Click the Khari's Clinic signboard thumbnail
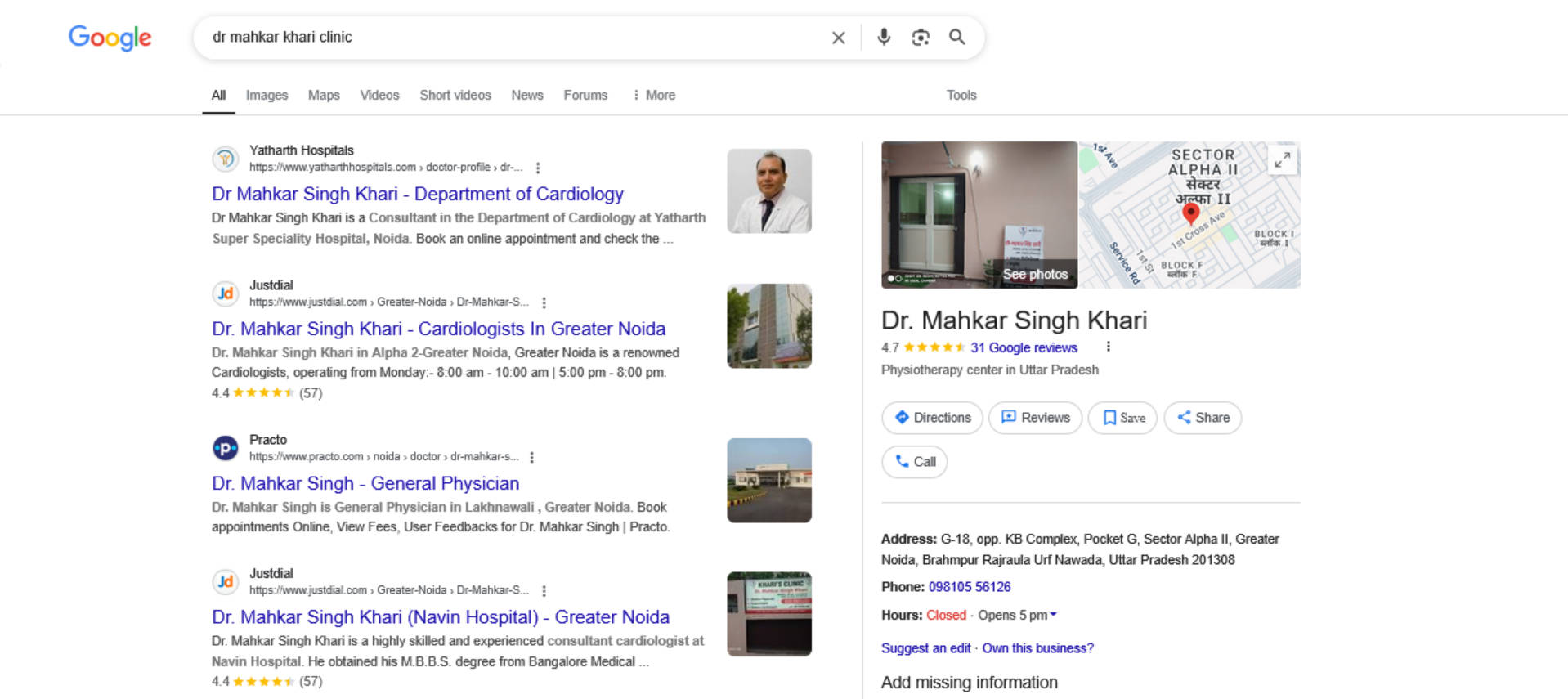Image resolution: width=1568 pixels, height=699 pixels. pos(769,614)
